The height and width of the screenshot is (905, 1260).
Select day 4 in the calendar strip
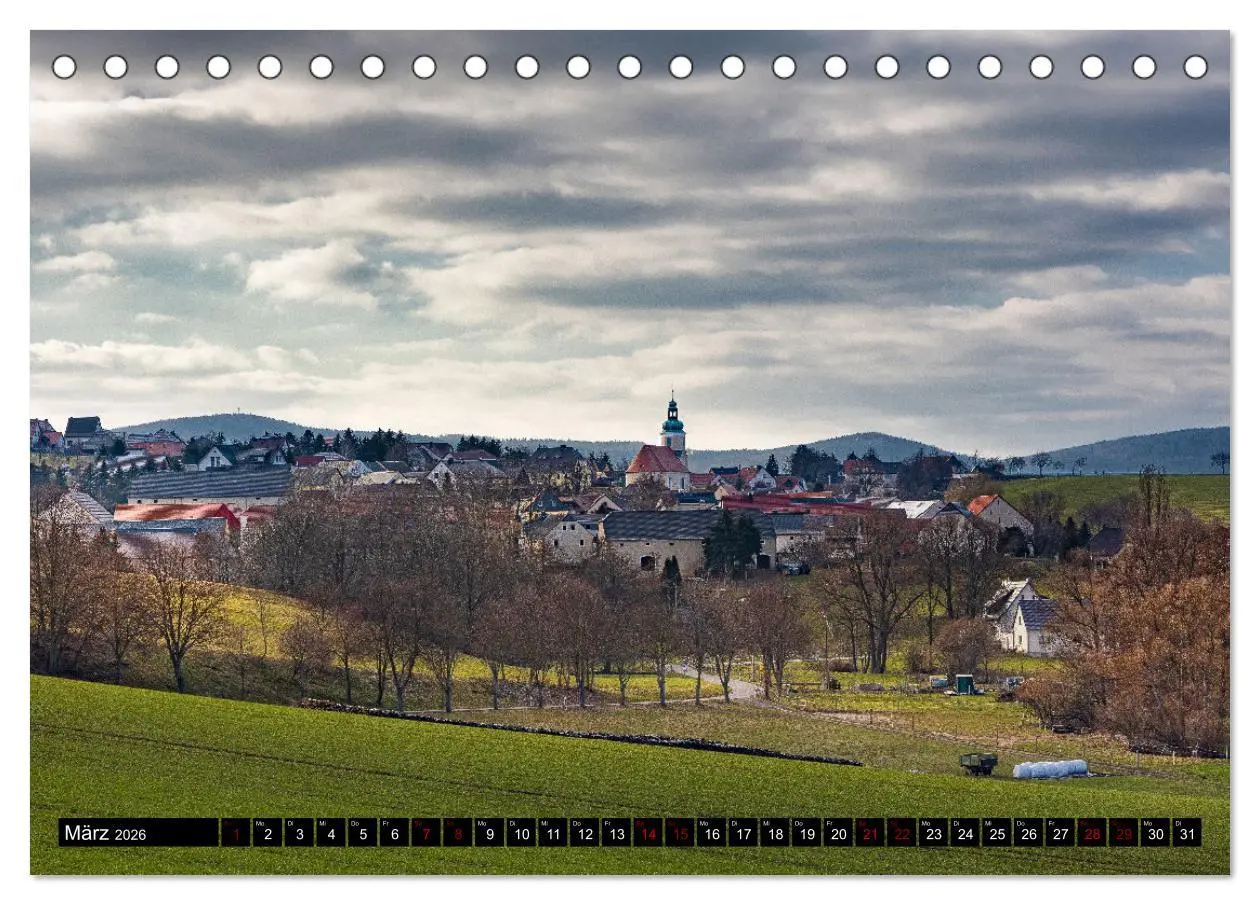coord(331,833)
